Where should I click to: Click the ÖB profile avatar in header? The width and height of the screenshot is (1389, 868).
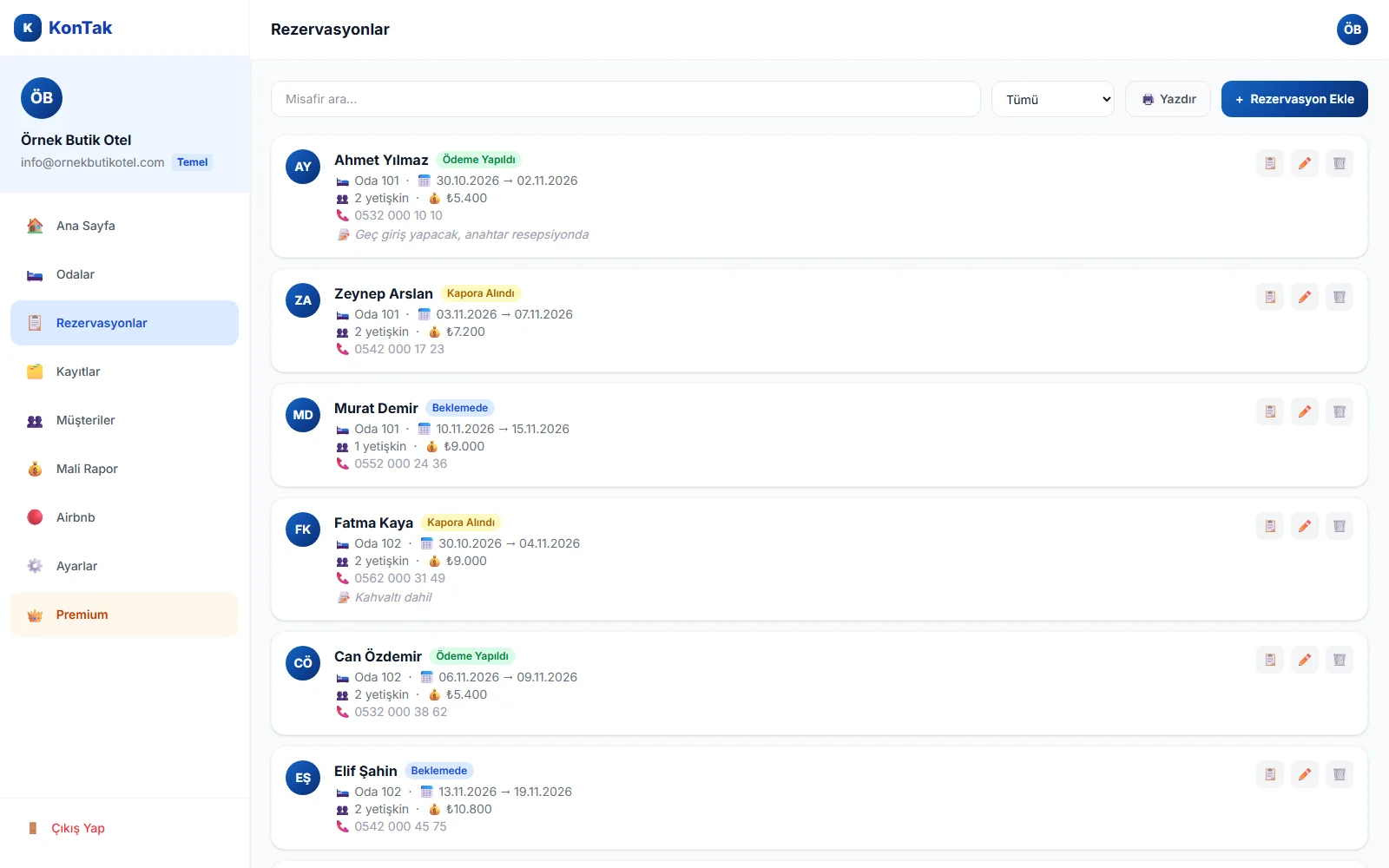1353,30
